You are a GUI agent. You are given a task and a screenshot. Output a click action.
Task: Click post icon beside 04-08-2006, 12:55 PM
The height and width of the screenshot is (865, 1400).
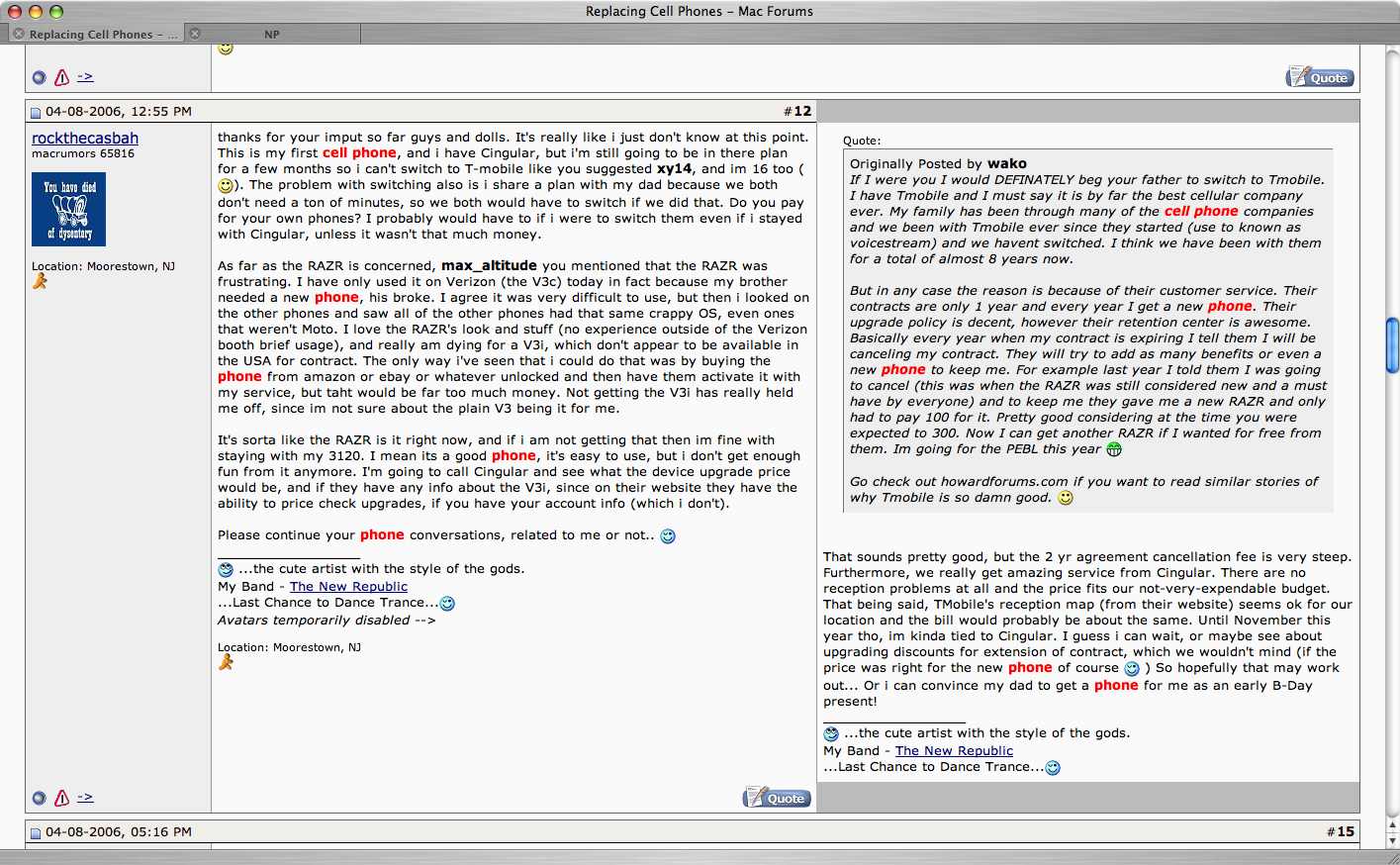pyautogui.click(x=36, y=113)
